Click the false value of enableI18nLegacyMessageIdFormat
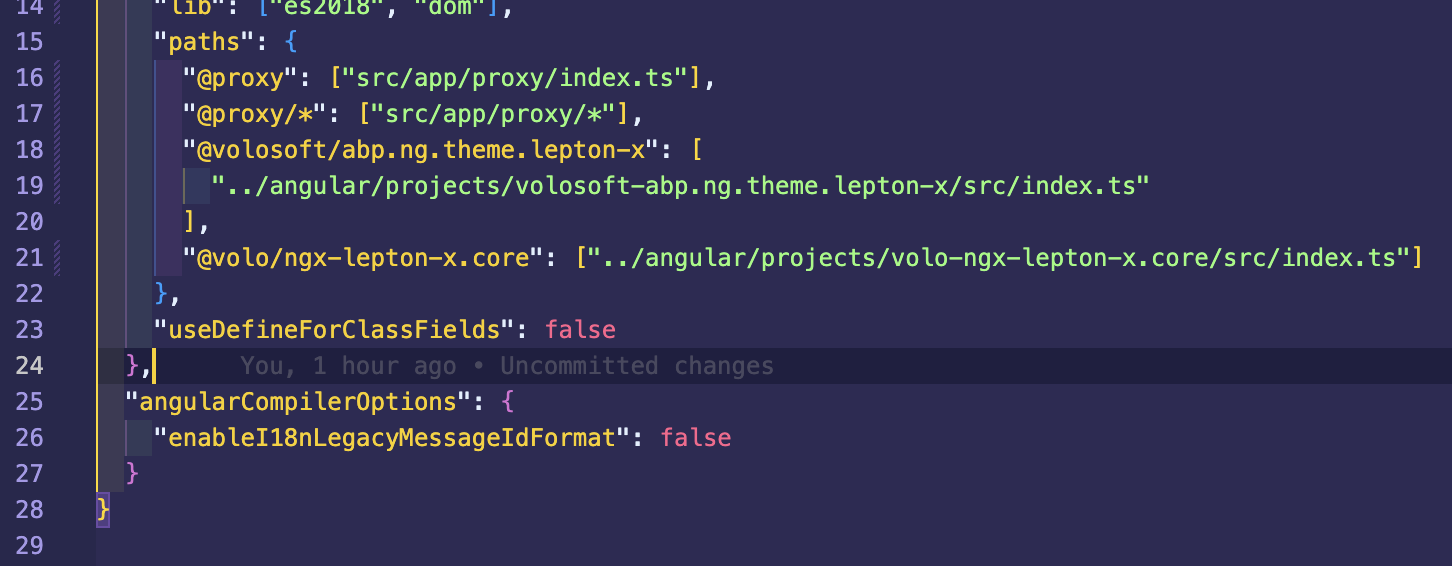 pos(695,438)
